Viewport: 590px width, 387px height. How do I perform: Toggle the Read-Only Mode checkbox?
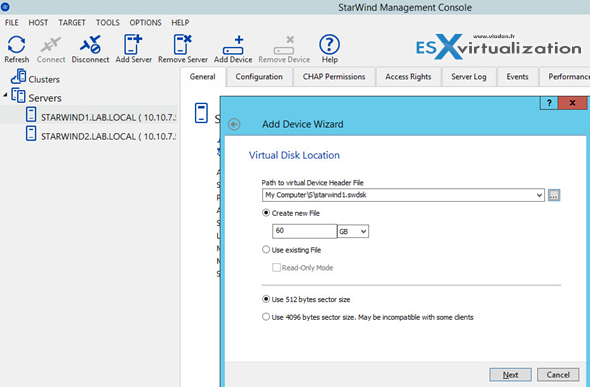pos(276,267)
